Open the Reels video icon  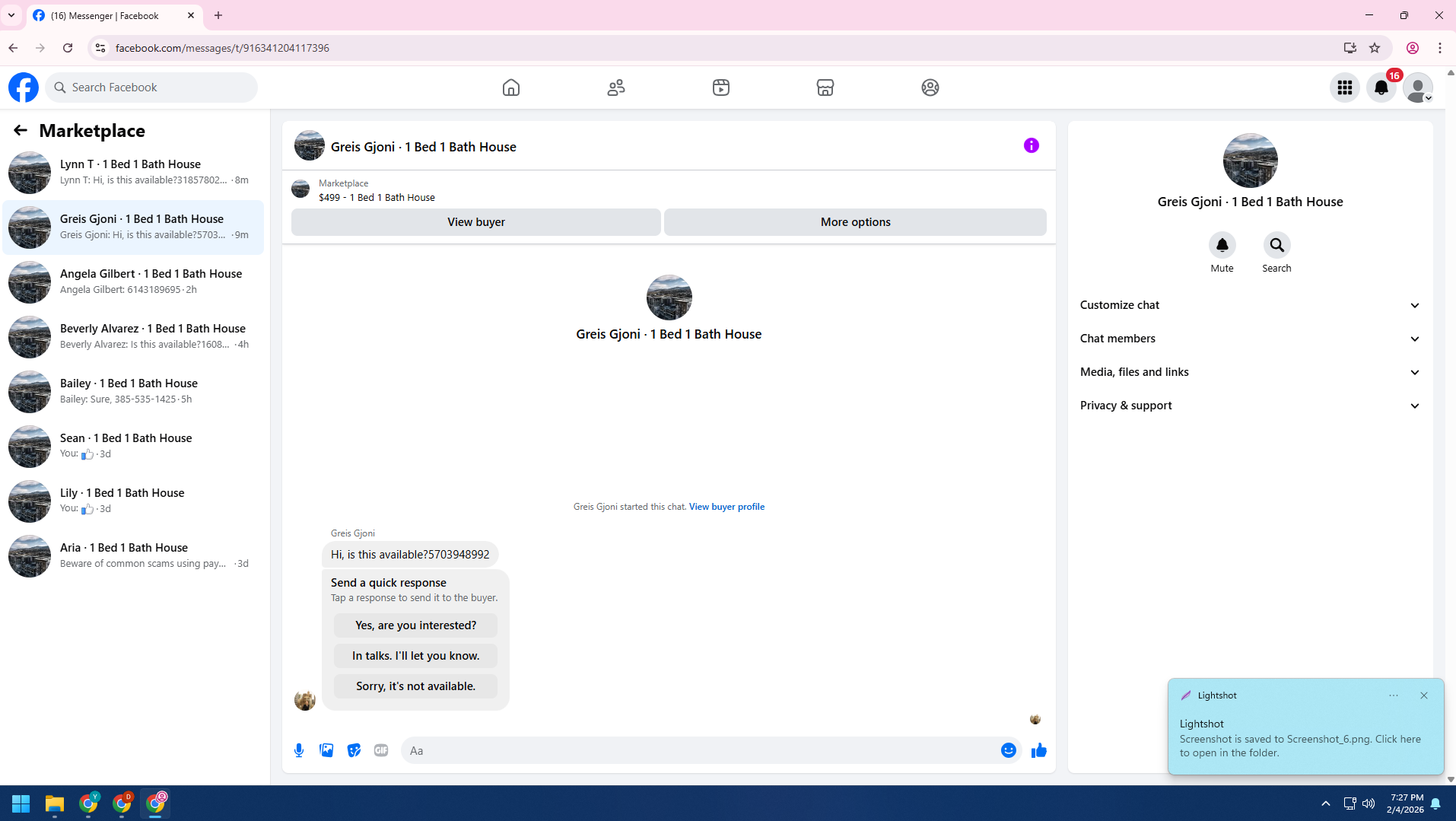point(721,88)
